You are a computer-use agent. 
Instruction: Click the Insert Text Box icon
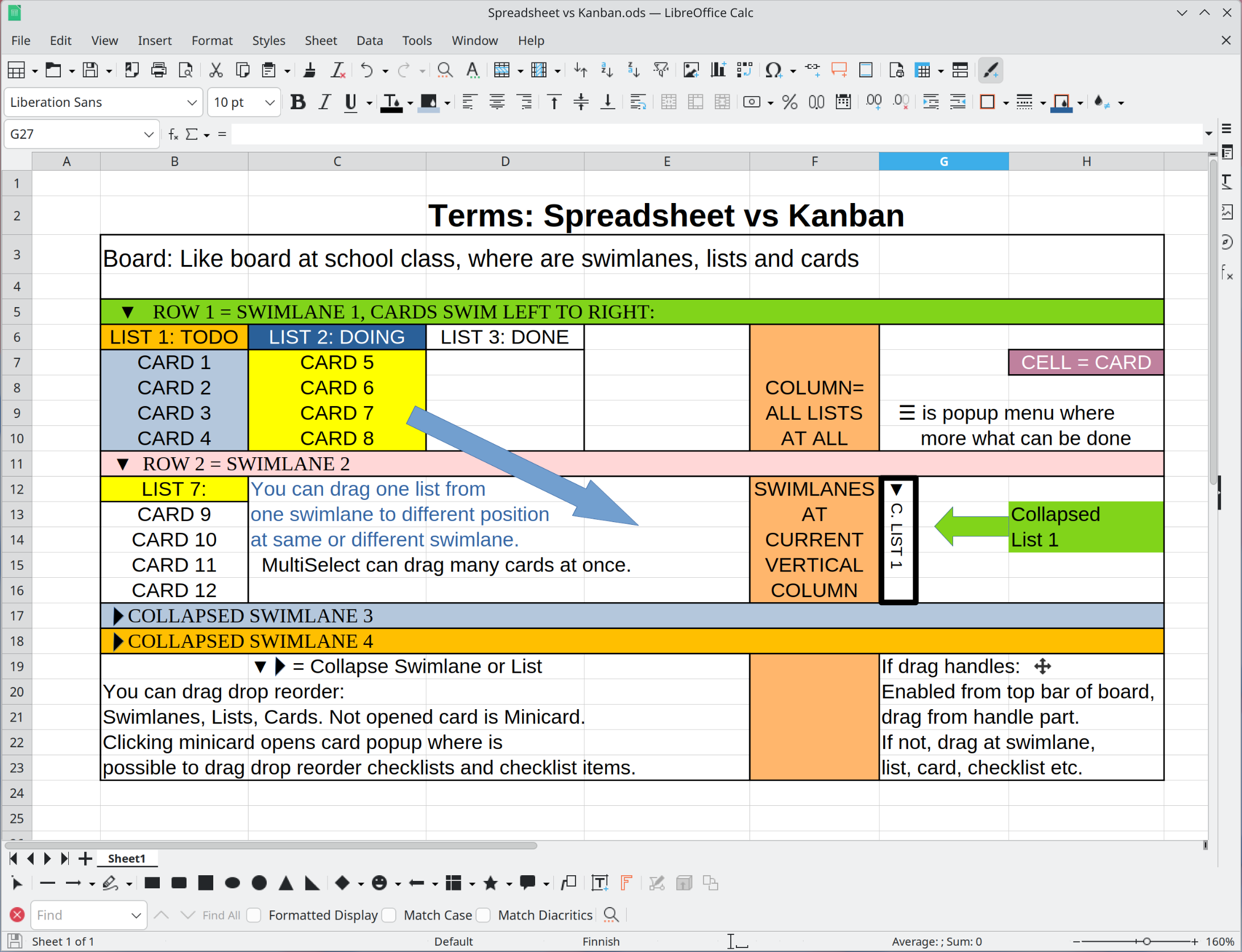pos(599,883)
